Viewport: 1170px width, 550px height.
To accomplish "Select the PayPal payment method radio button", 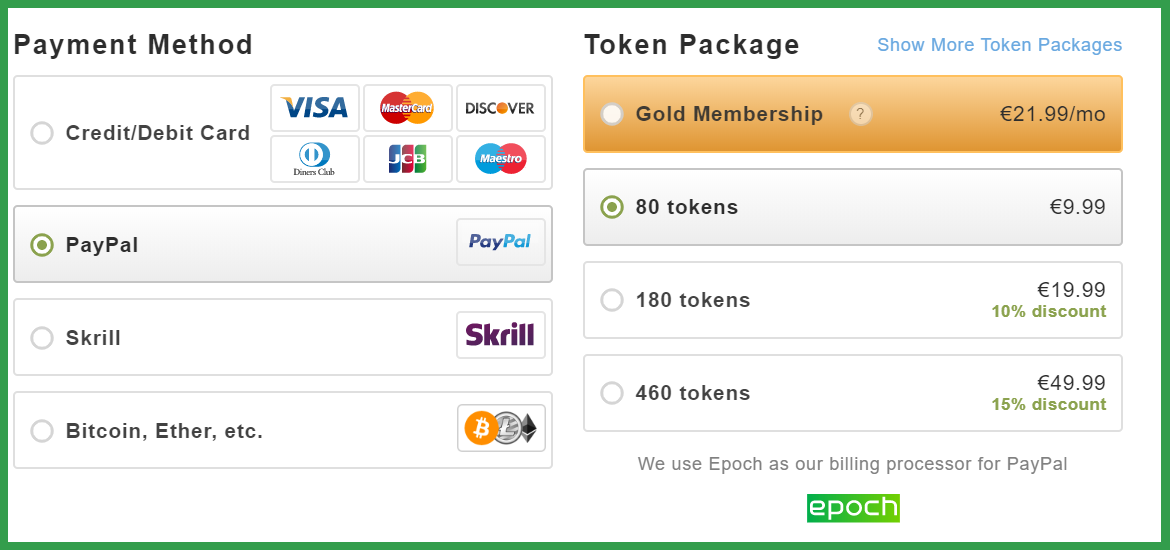I will (x=42, y=245).
